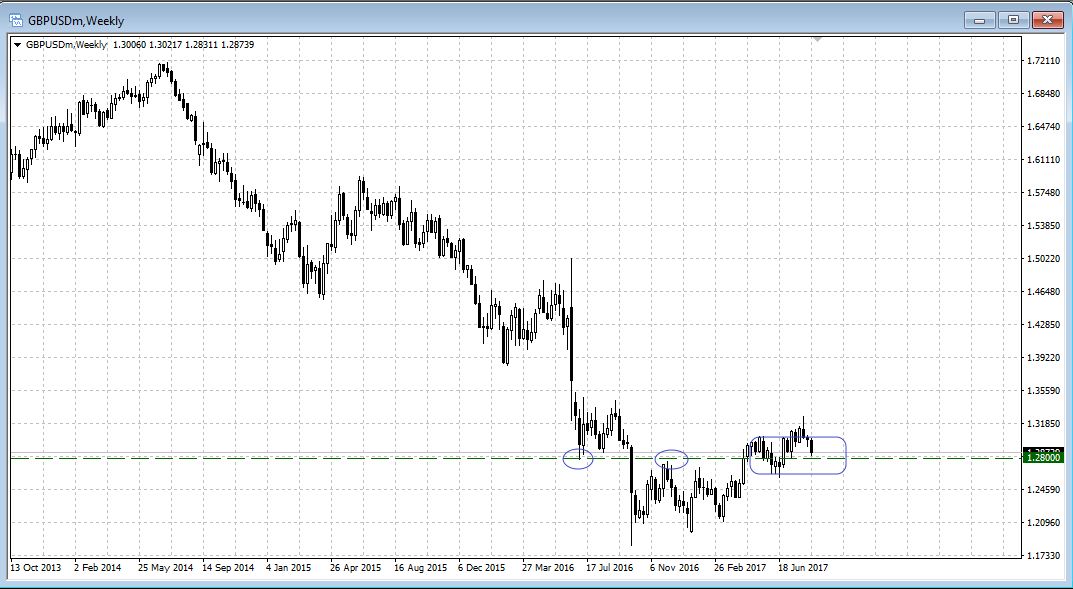
Task: Click the 1.17330 level on price scale
Action: pyautogui.click(x=1044, y=555)
